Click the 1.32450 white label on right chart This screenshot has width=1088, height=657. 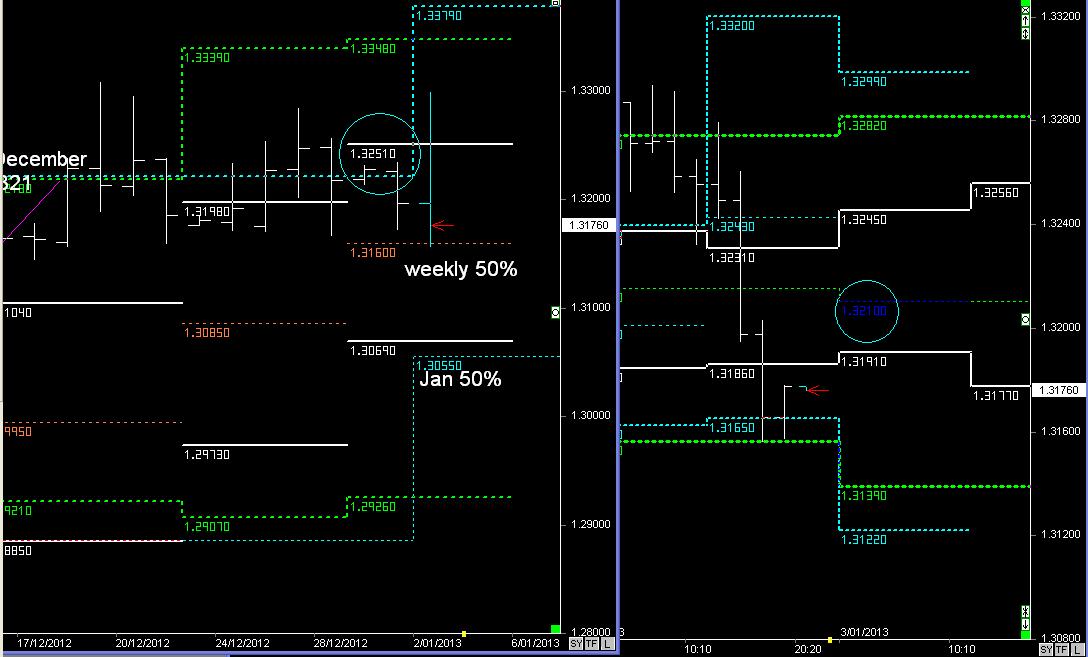point(864,220)
